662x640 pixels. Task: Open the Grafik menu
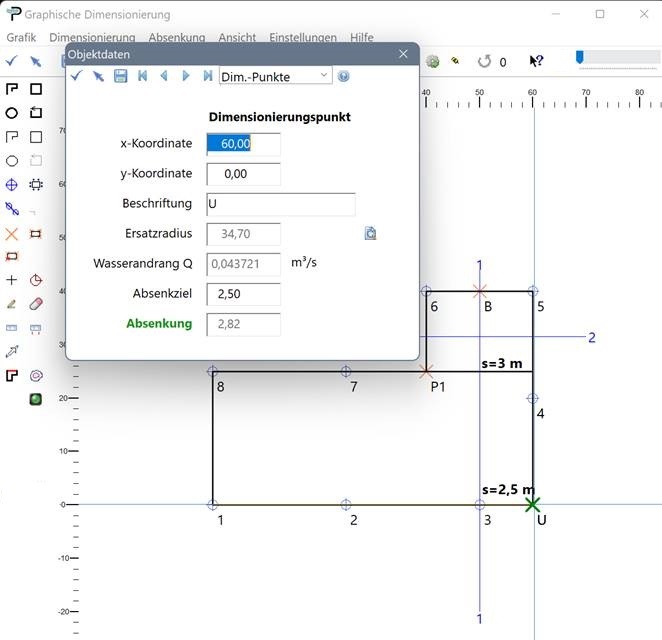[x=21, y=37]
